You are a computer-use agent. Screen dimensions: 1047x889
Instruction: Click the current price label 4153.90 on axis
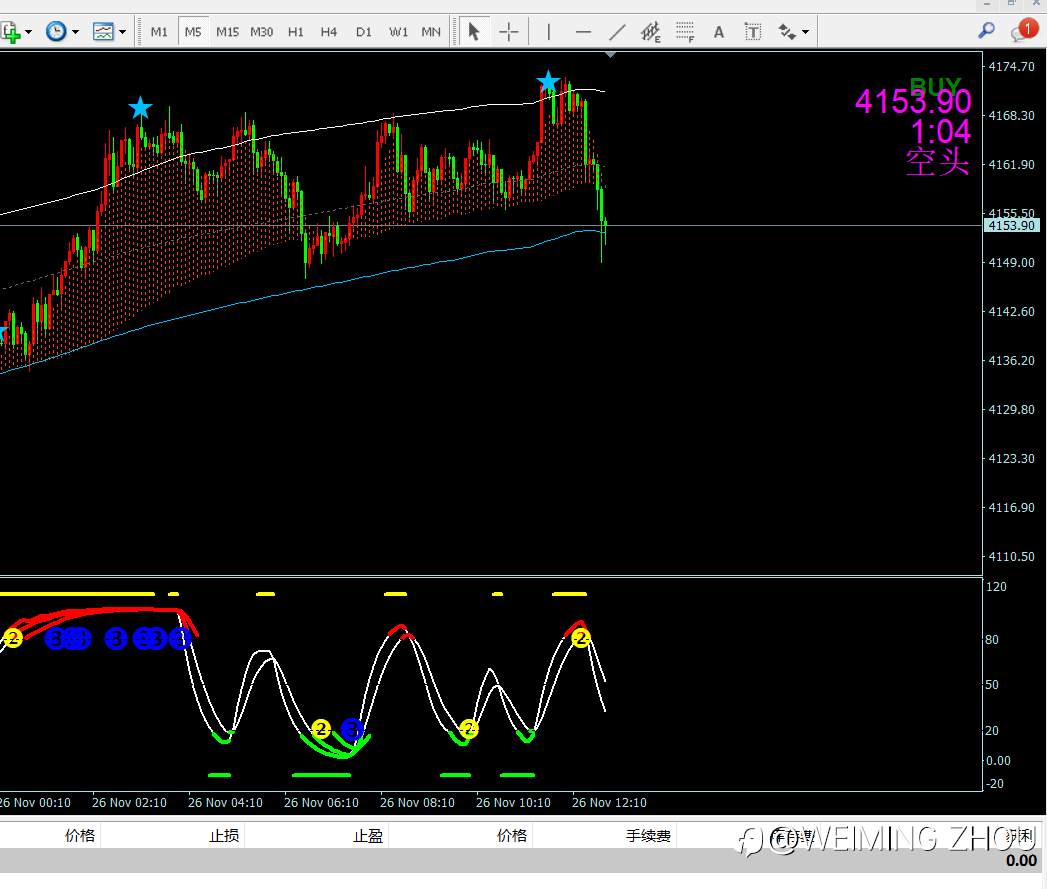click(1012, 225)
